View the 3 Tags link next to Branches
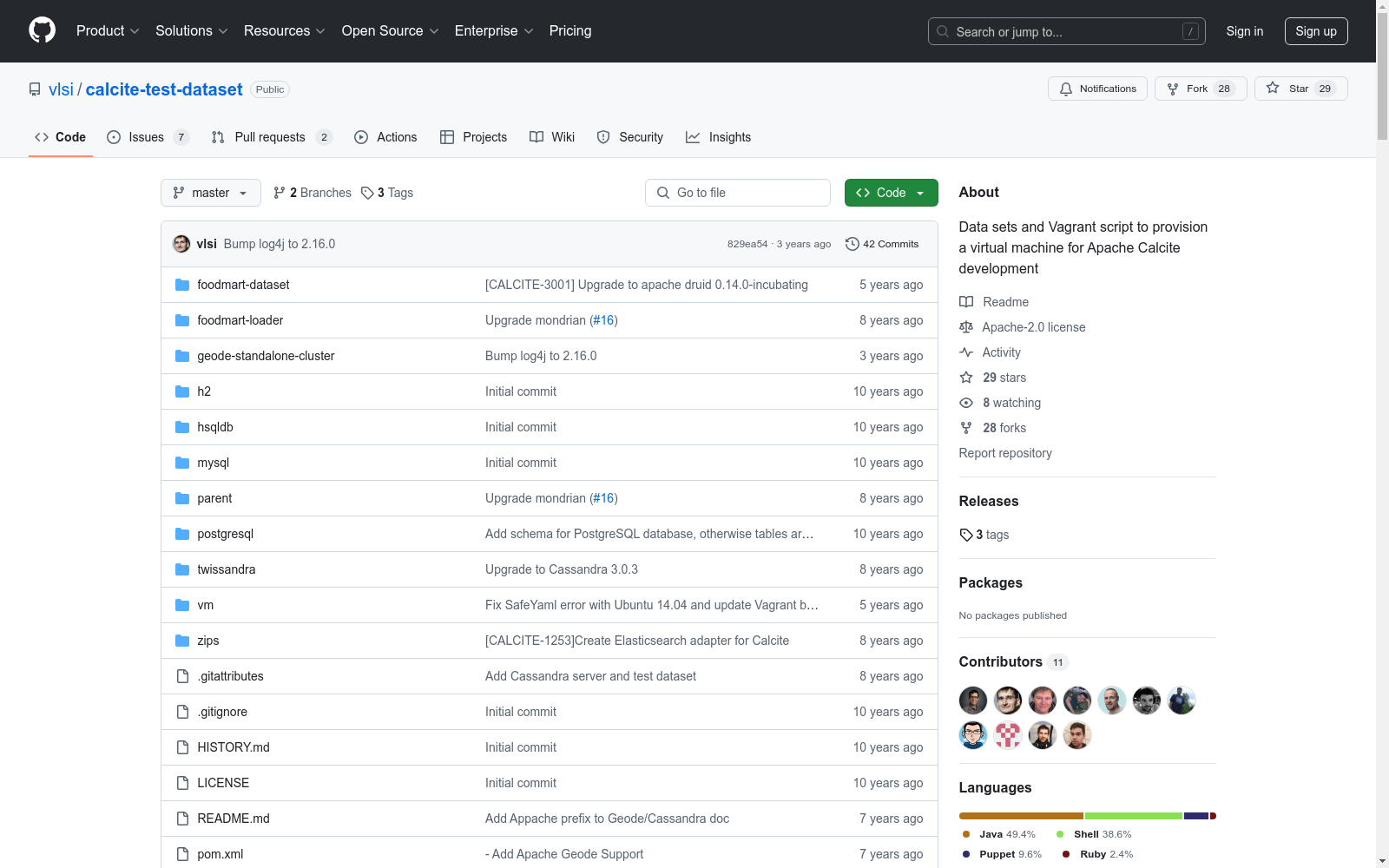 (387, 193)
